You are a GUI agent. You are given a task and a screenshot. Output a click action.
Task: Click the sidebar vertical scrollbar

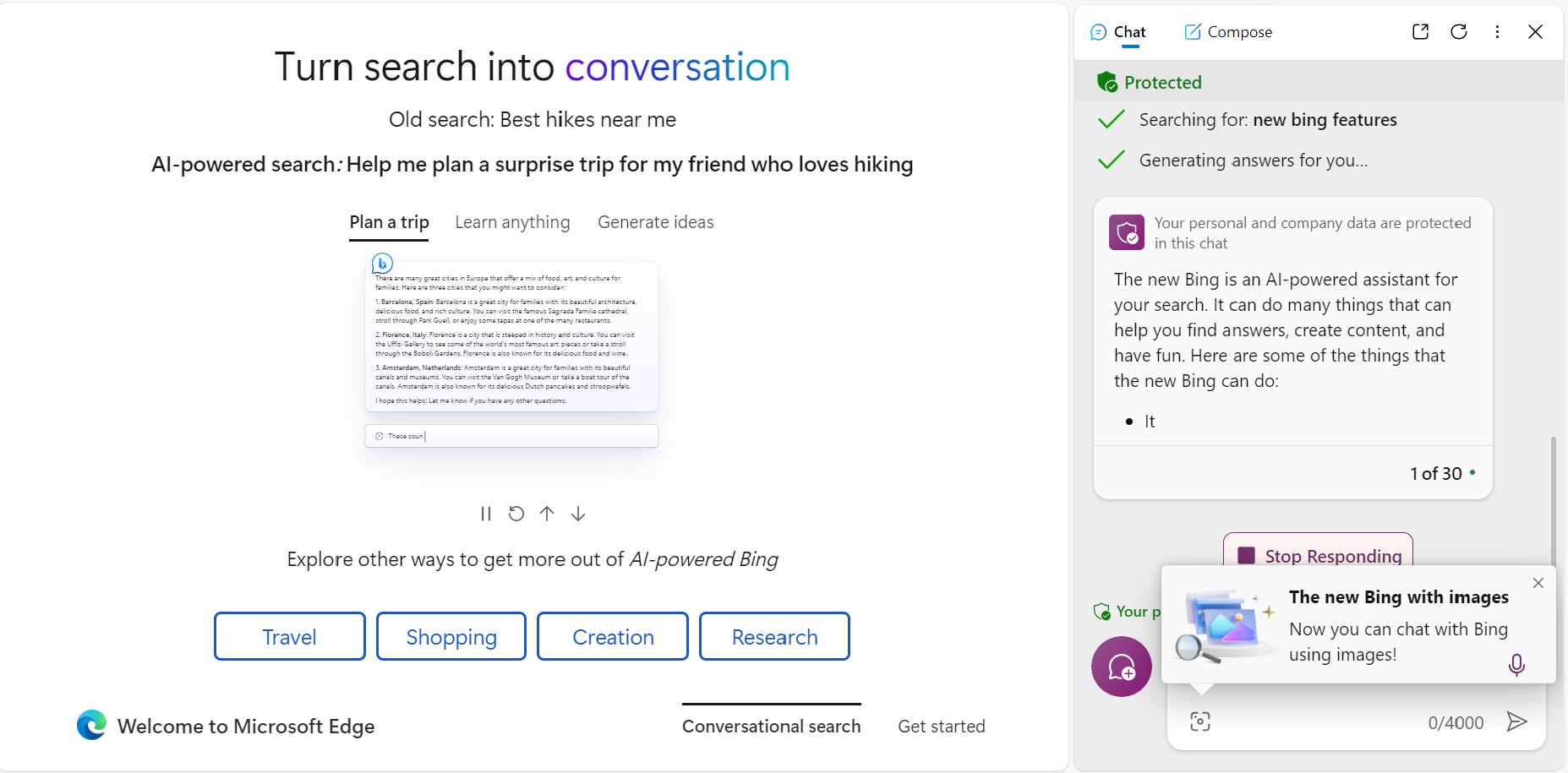(x=1553, y=503)
